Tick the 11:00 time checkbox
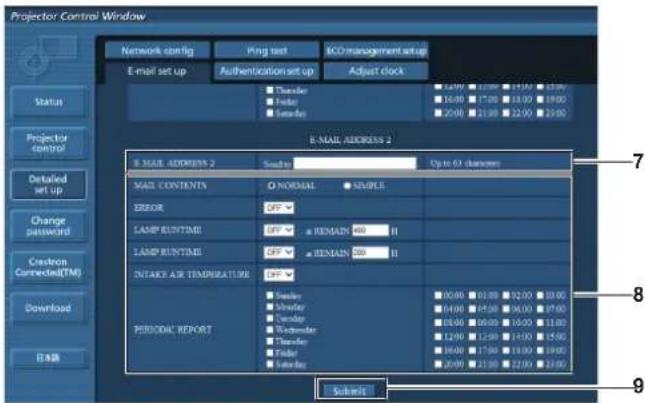The image size is (645, 403). tap(541, 323)
